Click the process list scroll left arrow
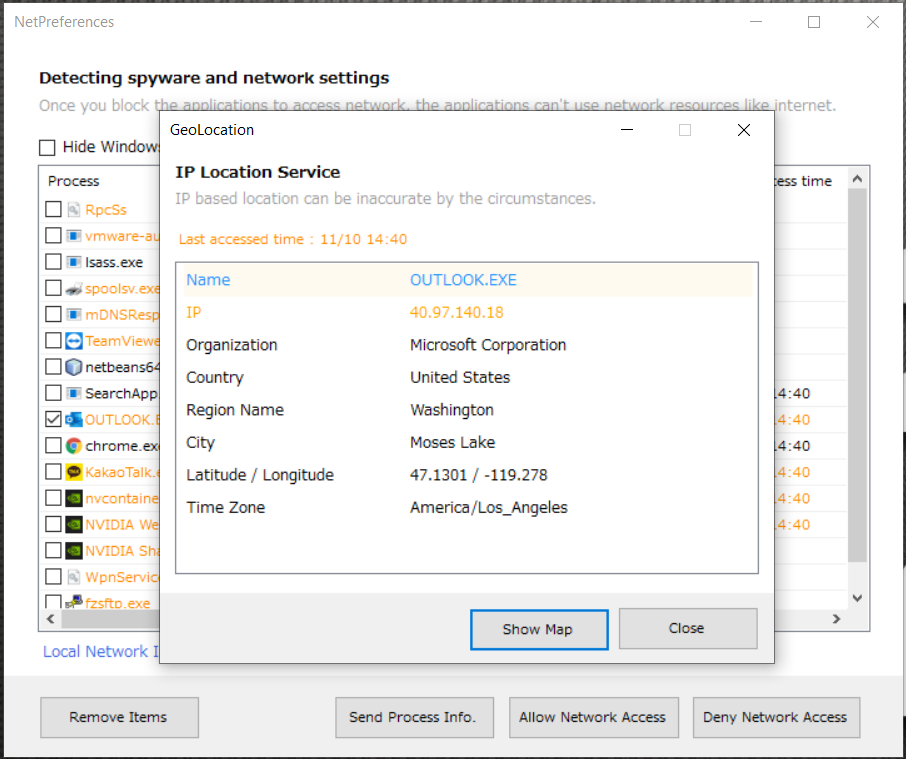This screenshot has height=759, width=906. [x=51, y=619]
